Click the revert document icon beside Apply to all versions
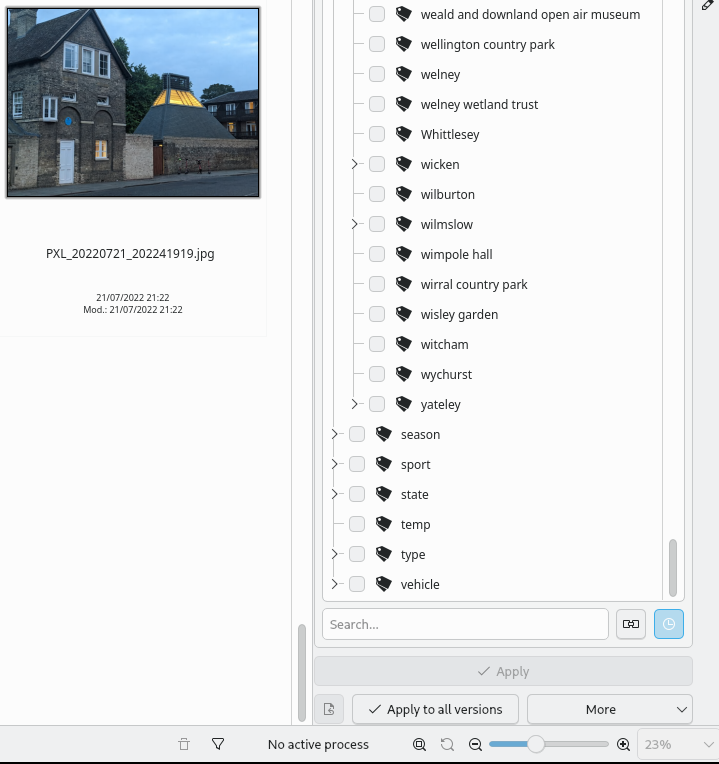Image resolution: width=719 pixels, height=764 pixels. (329, 709)
